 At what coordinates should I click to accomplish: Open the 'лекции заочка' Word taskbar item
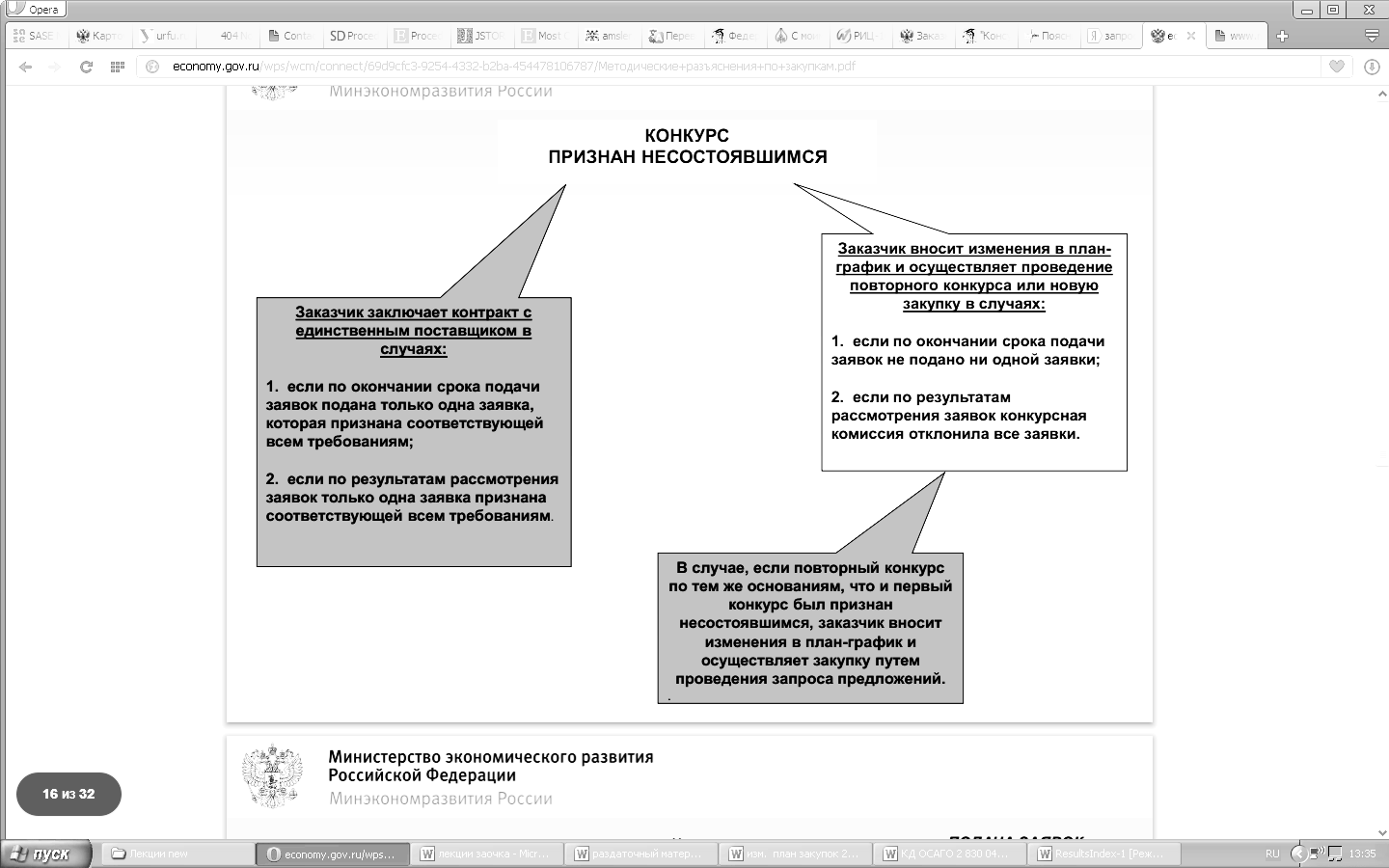488,854
